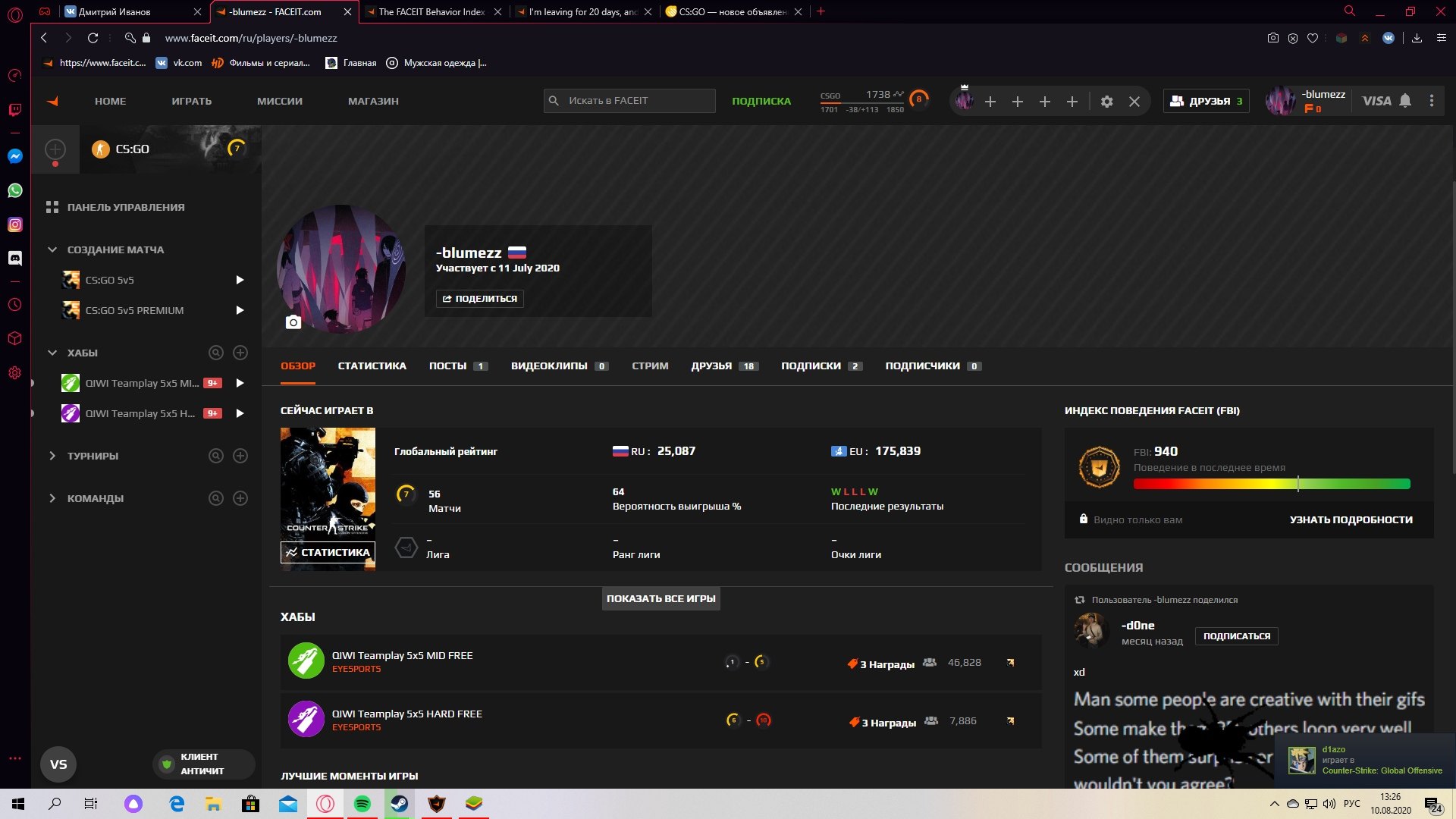Click the FBI behavior gradient bar

[1271, 484]
